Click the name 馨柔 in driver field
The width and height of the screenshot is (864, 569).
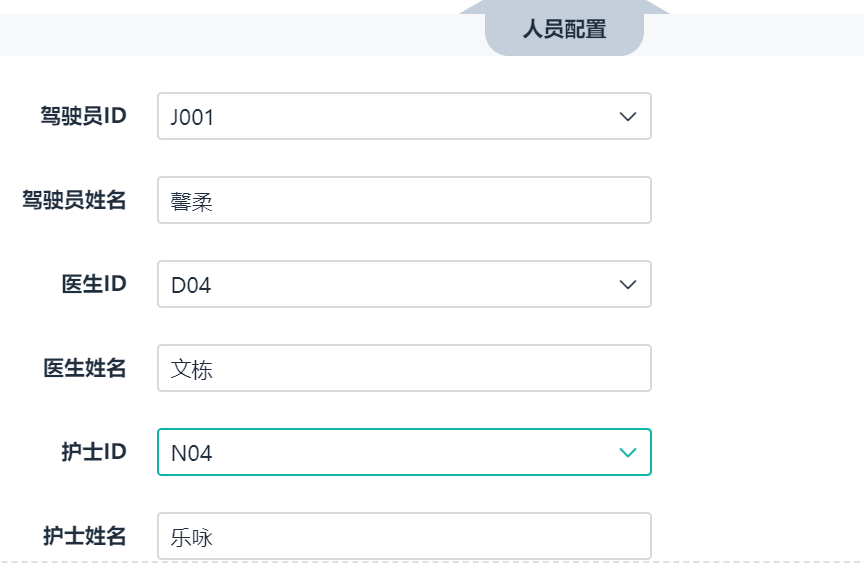coord(192,202)
